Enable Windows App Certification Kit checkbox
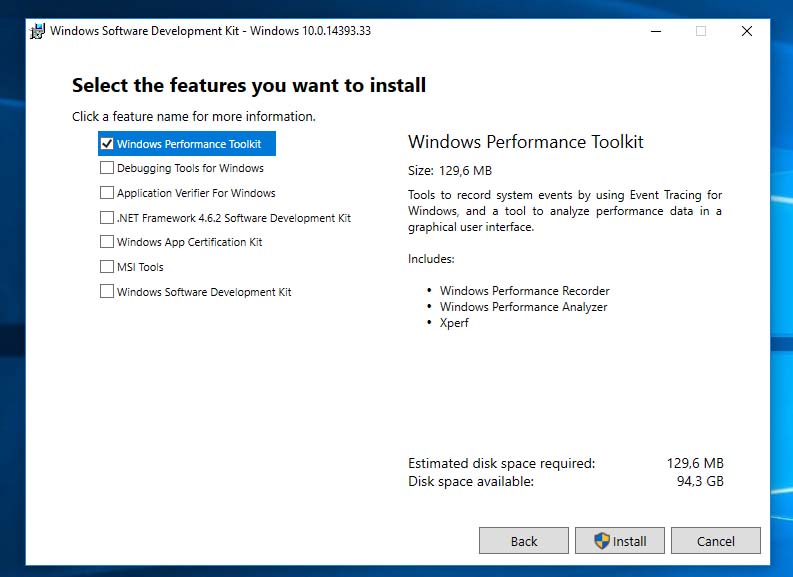 (107, 242)
